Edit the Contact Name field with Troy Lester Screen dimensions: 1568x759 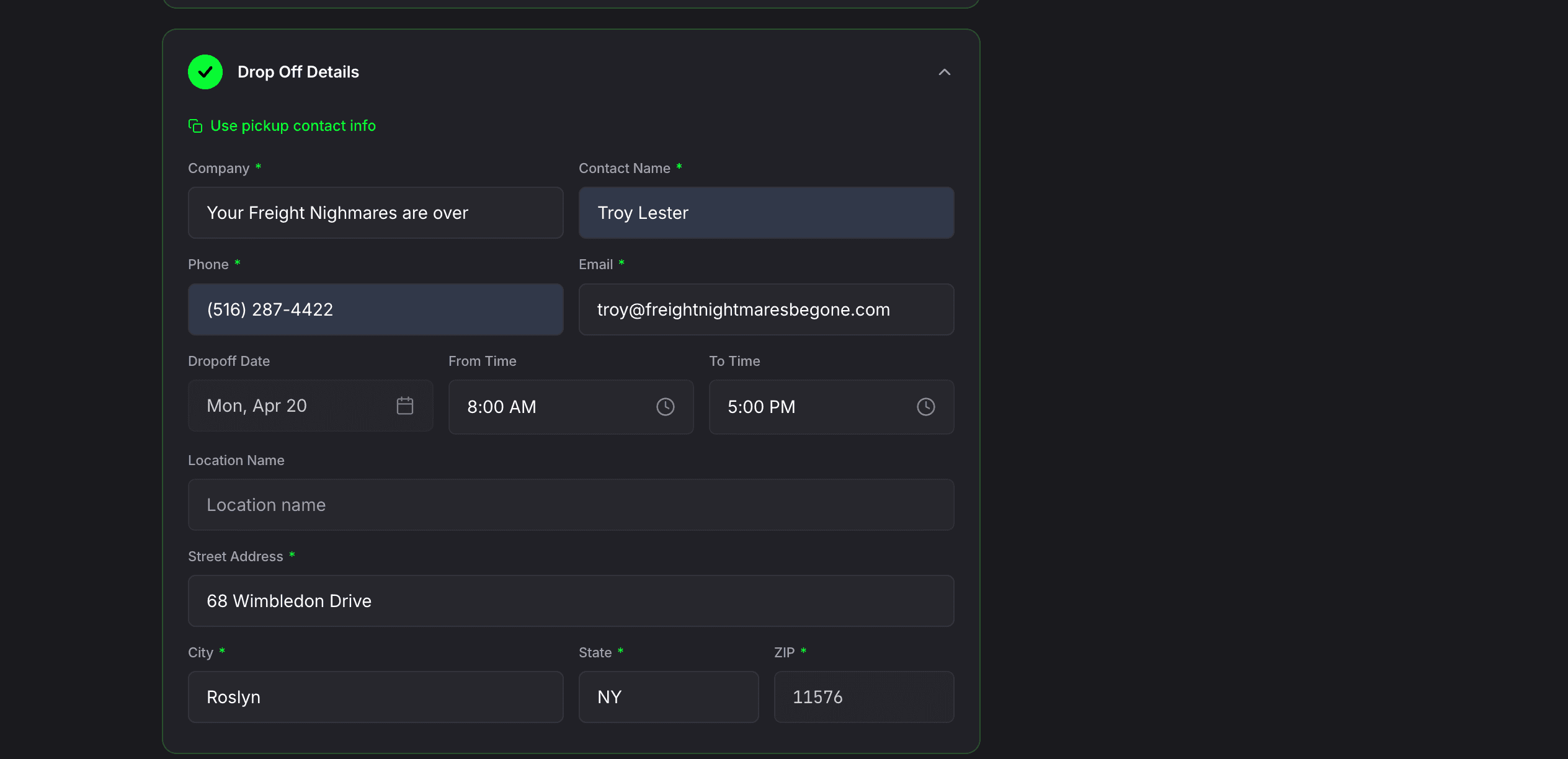(x=766, y=213)
